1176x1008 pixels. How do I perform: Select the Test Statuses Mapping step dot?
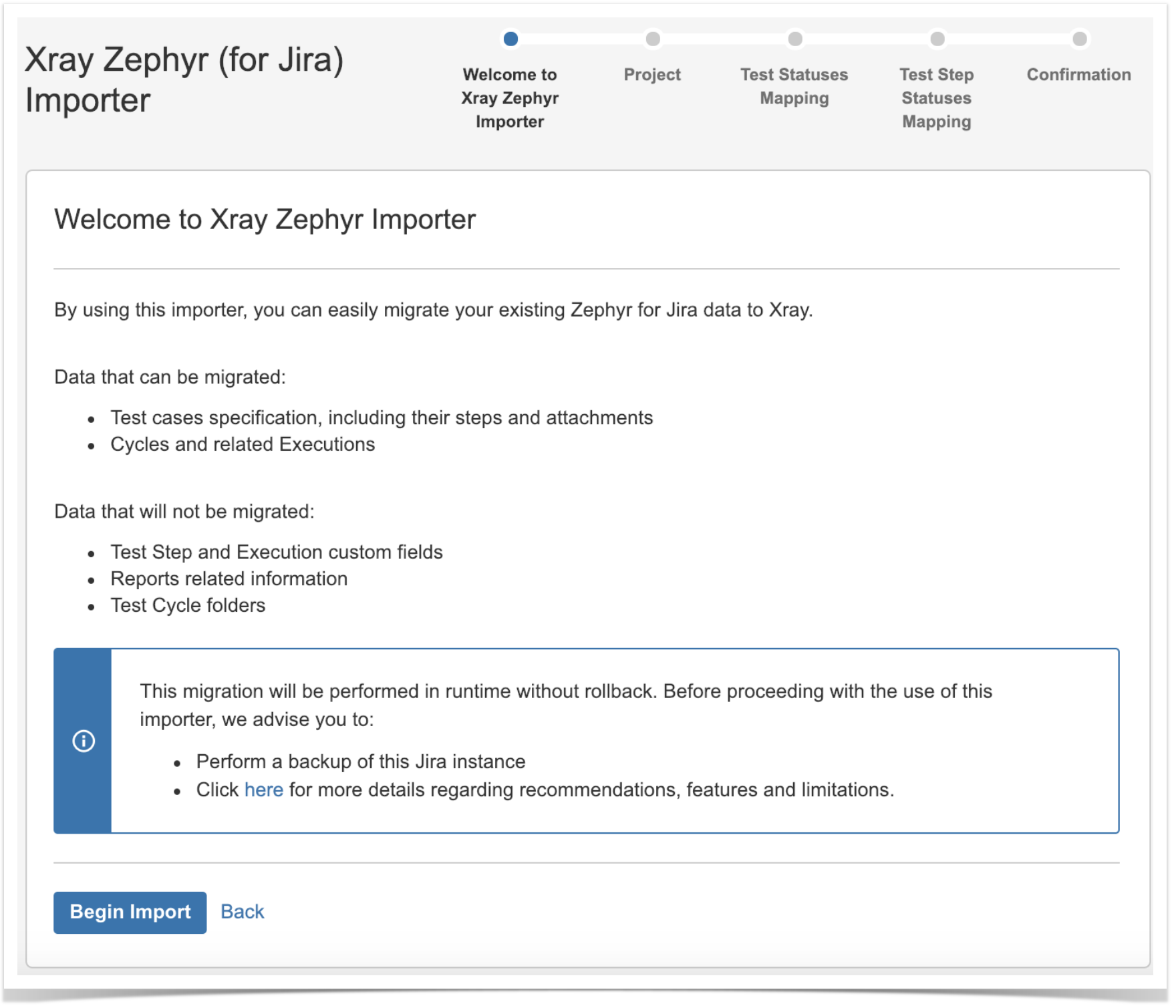[795, 39]
